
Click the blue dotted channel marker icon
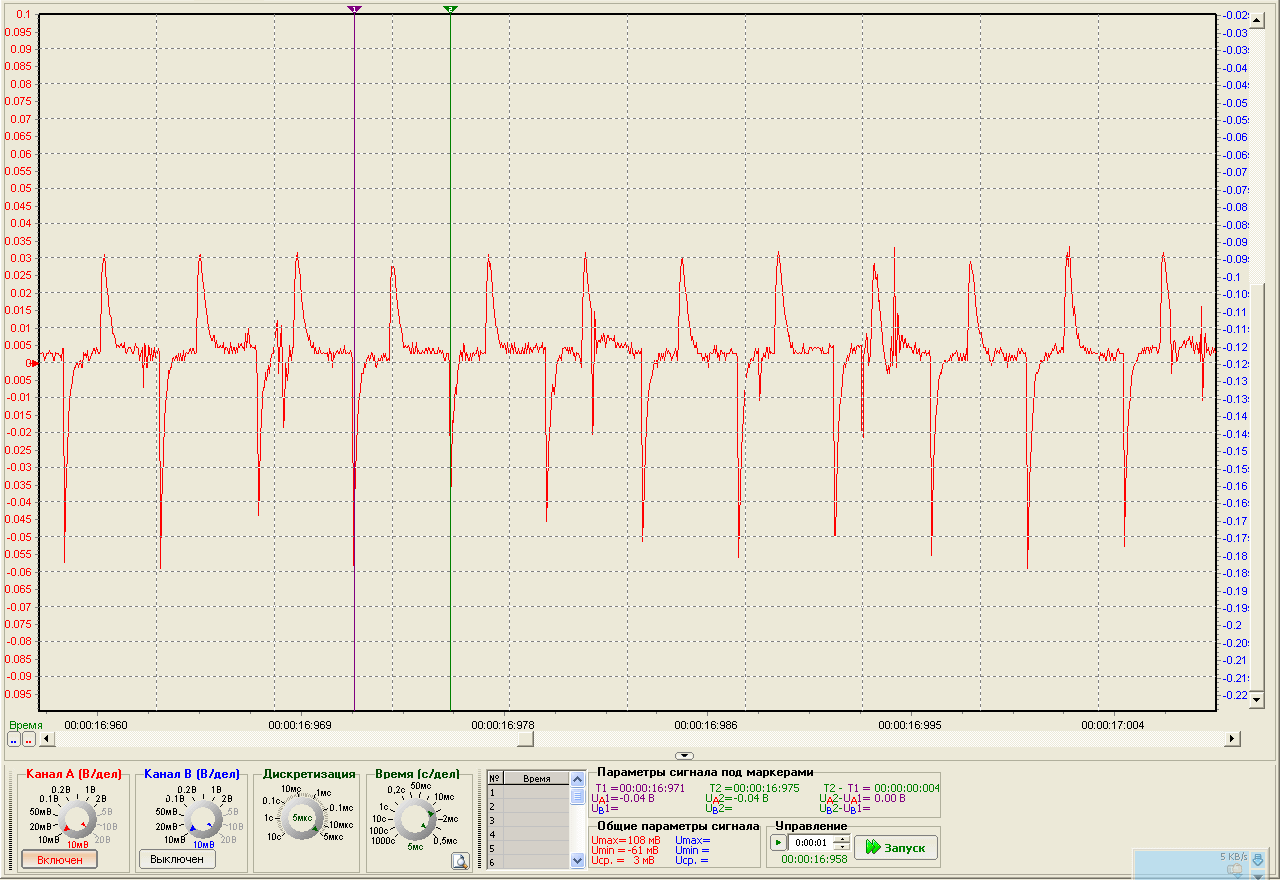tap(14, 740)
